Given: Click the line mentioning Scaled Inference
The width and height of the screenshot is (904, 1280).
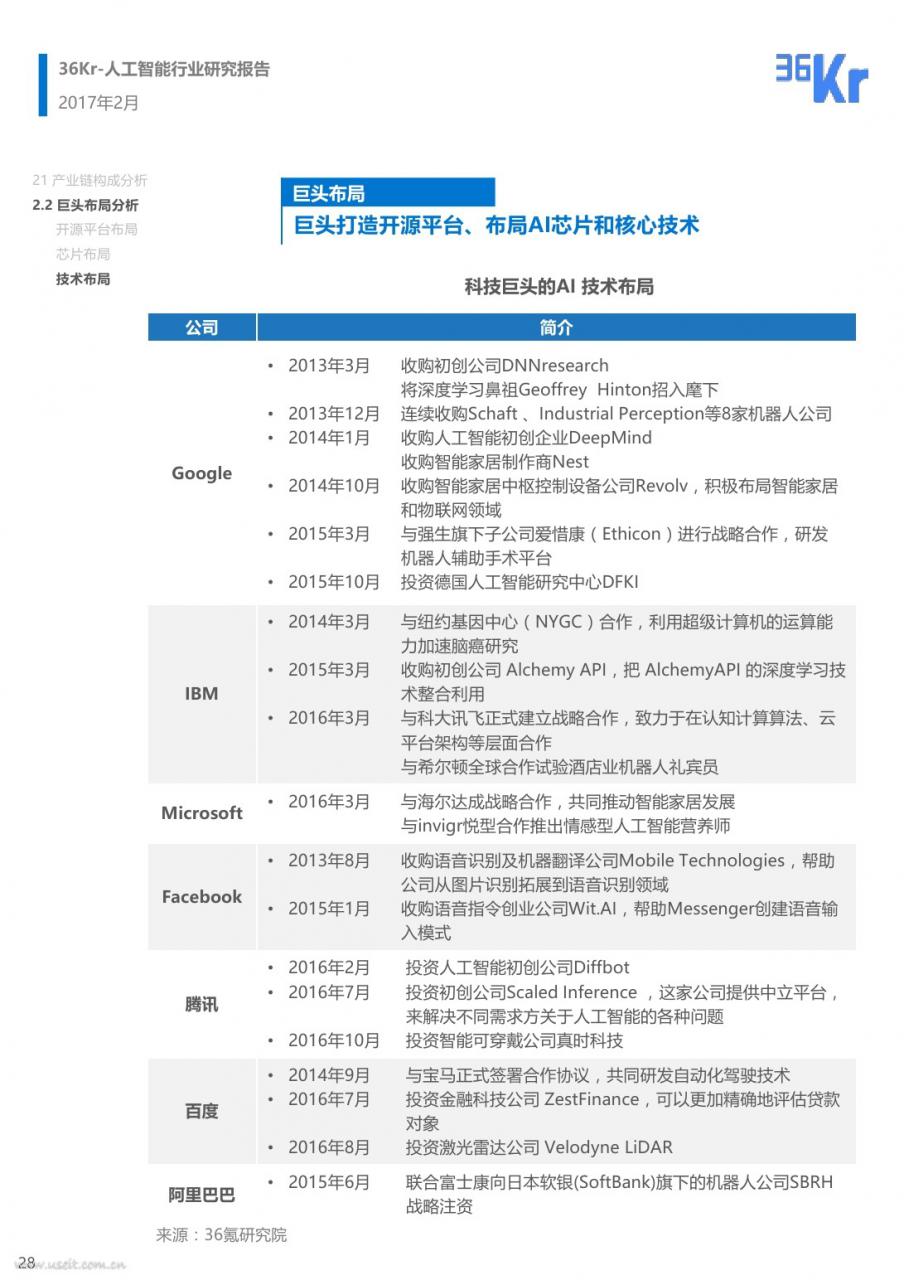Looking at the screenshot, I should click(622, 992).
